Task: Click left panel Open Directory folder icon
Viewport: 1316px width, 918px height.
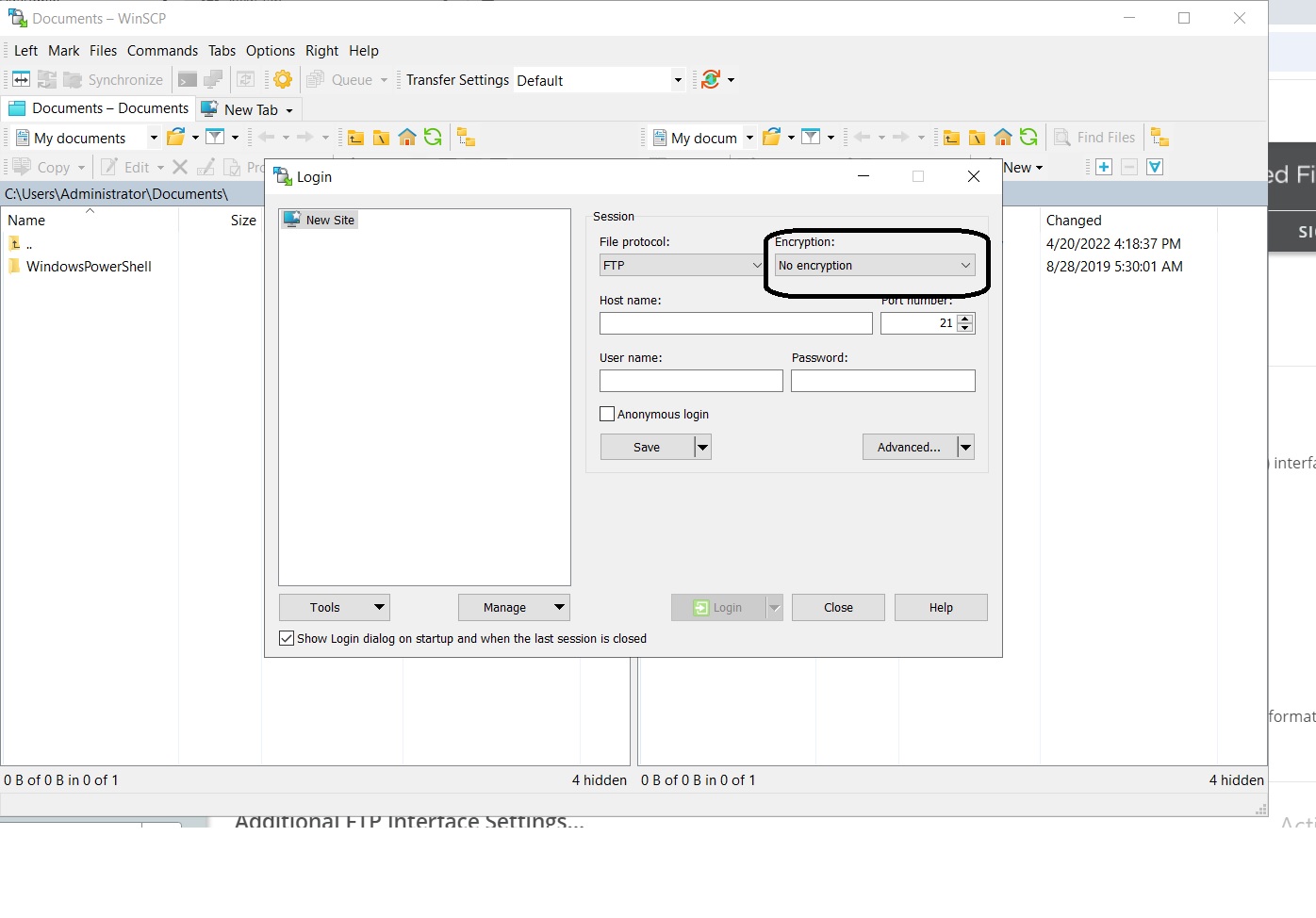Action: [x=175, y=138]
